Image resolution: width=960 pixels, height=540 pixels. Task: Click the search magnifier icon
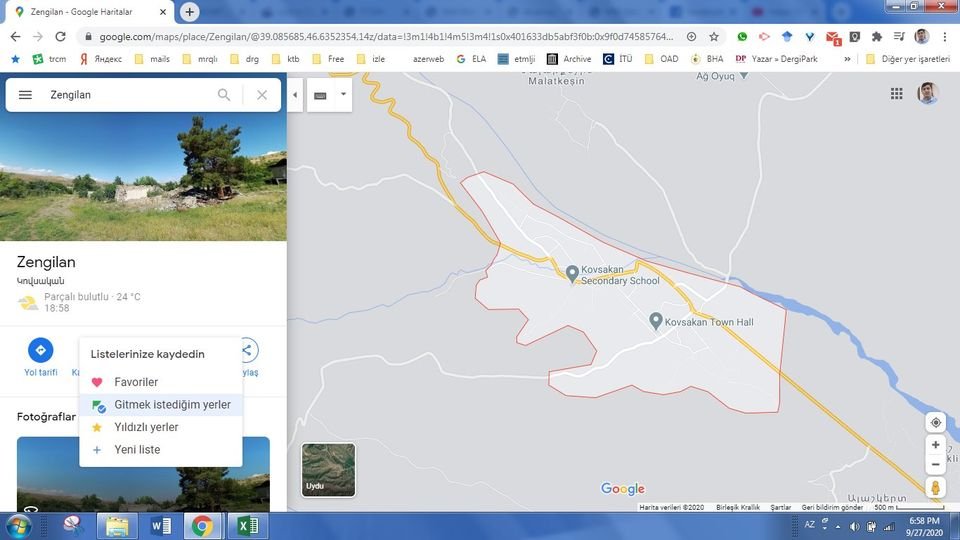[224, 95]
